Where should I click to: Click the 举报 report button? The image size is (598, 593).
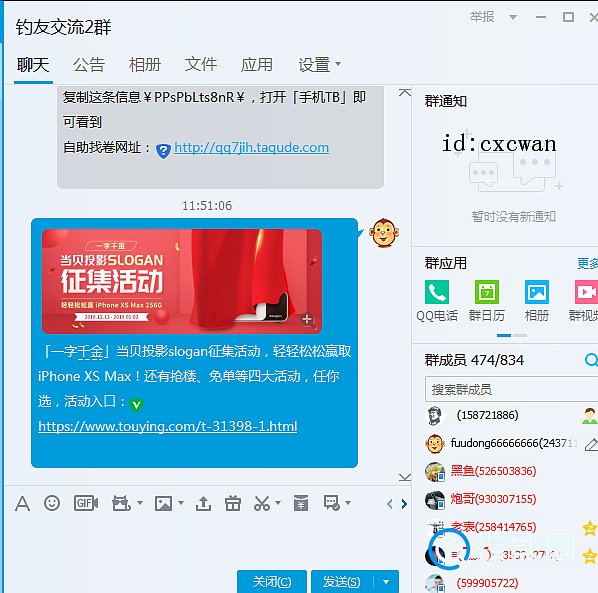coord(482,17)
